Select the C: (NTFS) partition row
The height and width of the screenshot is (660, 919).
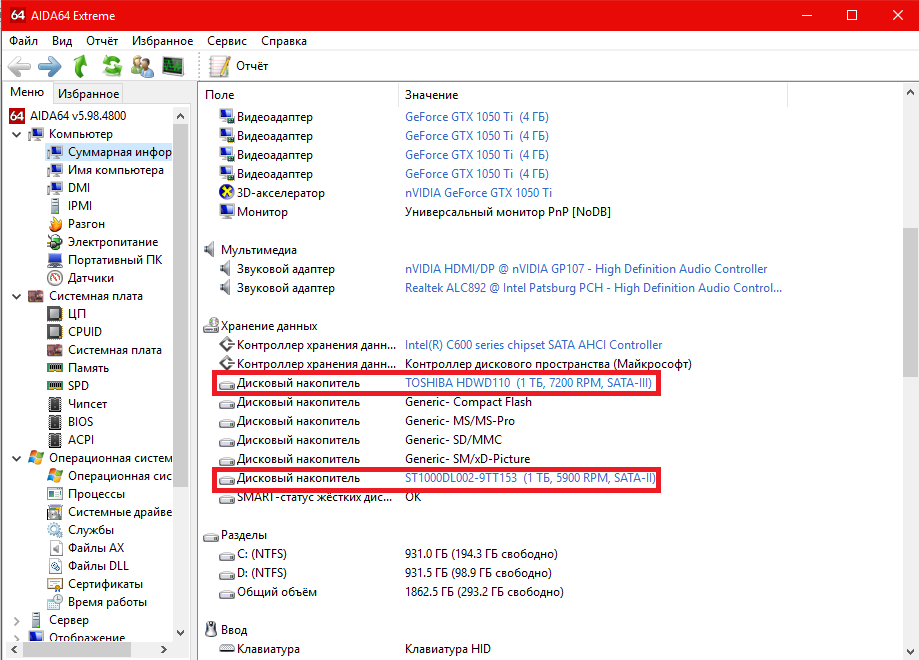[x=388, y=554]
